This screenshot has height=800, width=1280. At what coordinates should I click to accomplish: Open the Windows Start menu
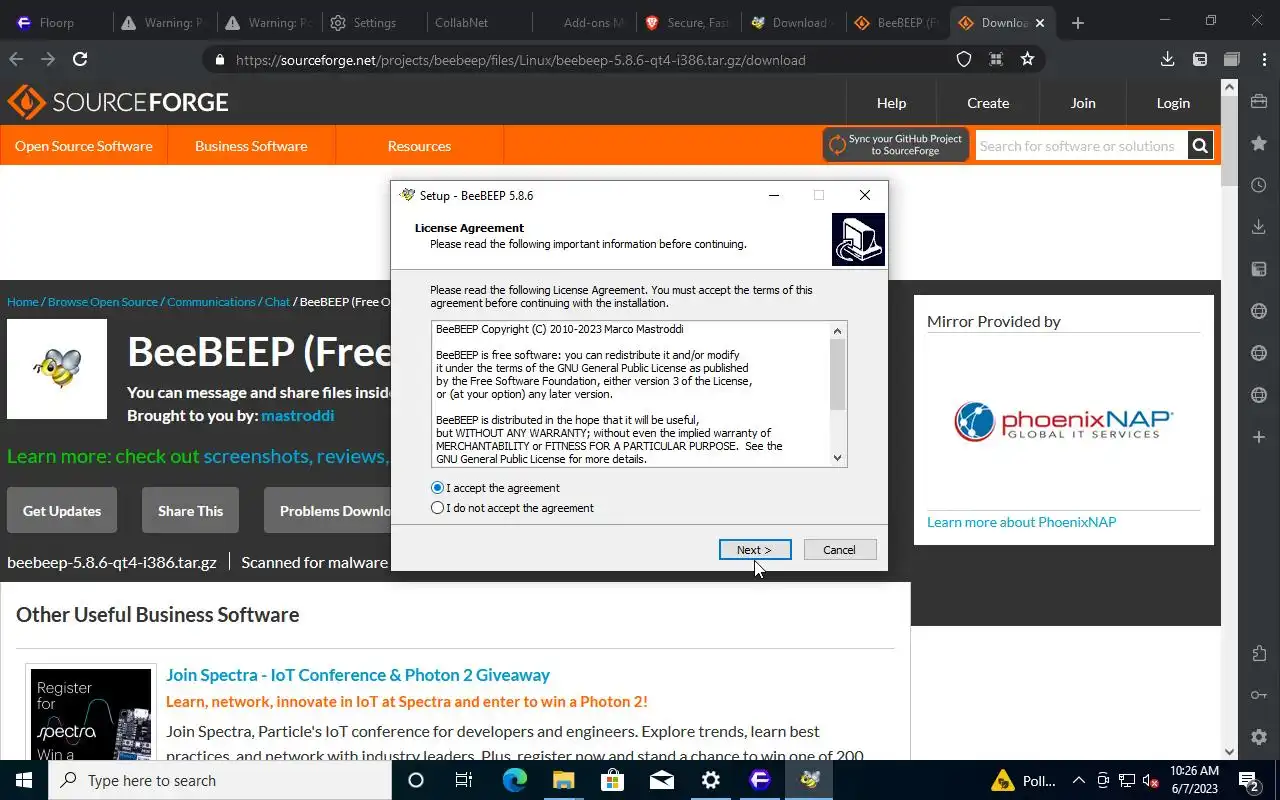pyautogui.click(x=24, y=780)
